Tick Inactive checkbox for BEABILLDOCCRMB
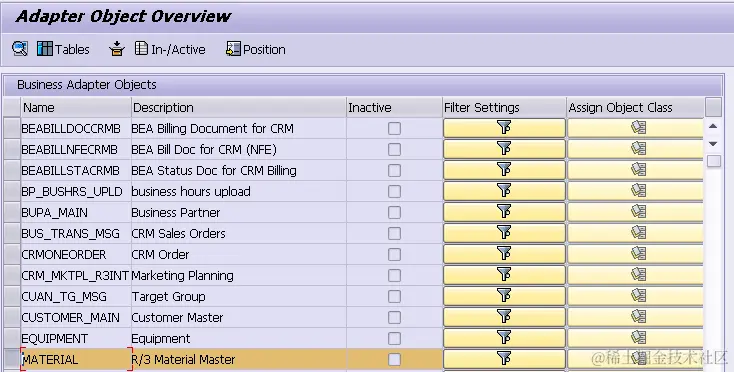This screenshot has width=734, height=372. tap(394, 128)
